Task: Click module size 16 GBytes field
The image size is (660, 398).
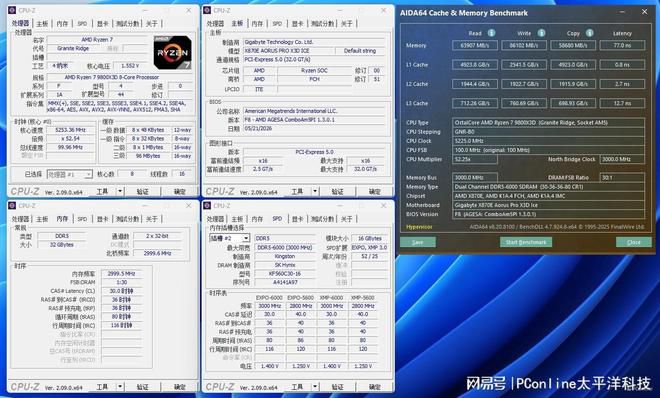Action: [x=370, y=238]
